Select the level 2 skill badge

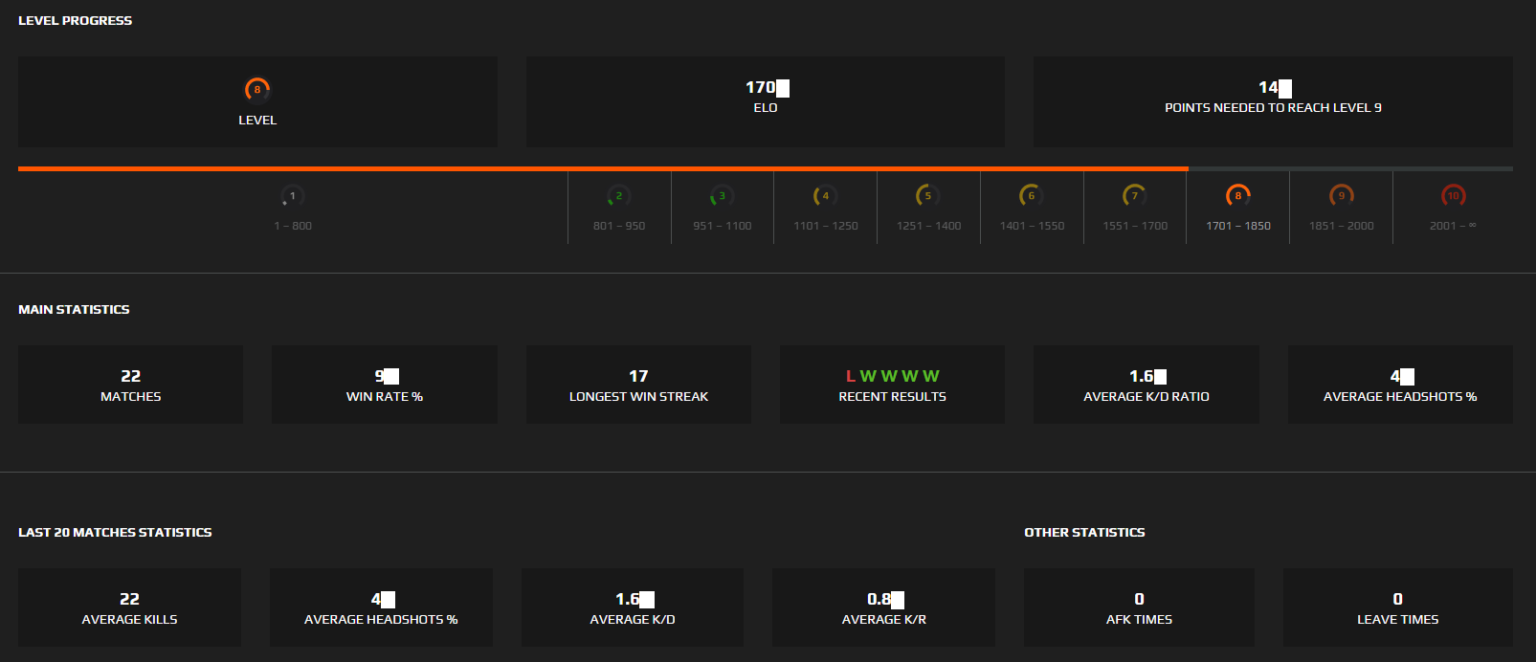[619, 196]
